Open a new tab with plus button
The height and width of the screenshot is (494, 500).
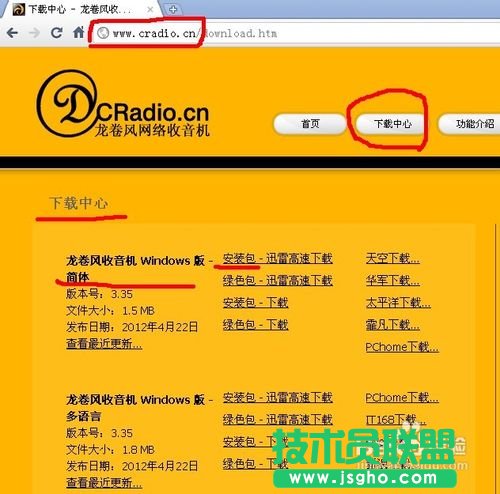[173, 10]
